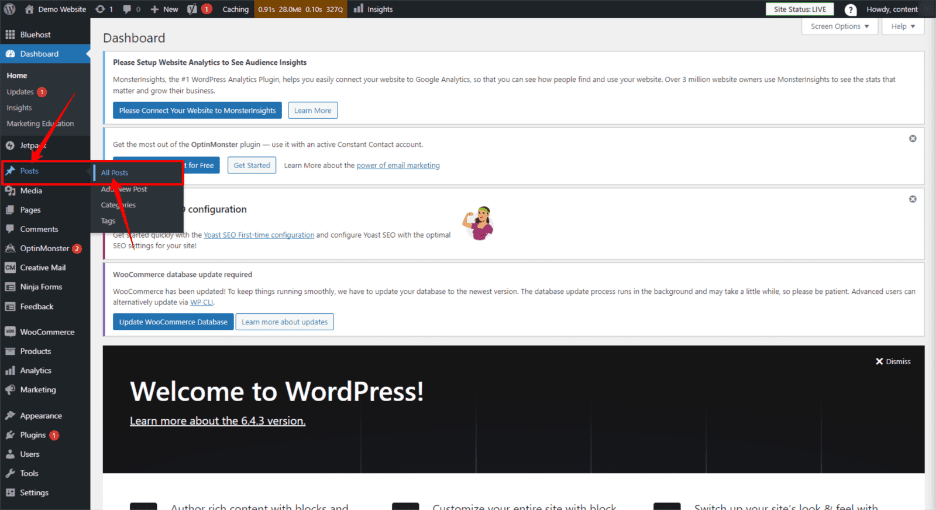Click the Users icon in sidebar
The height and width of the screenshot is (510, 936).
coord(10,454)
